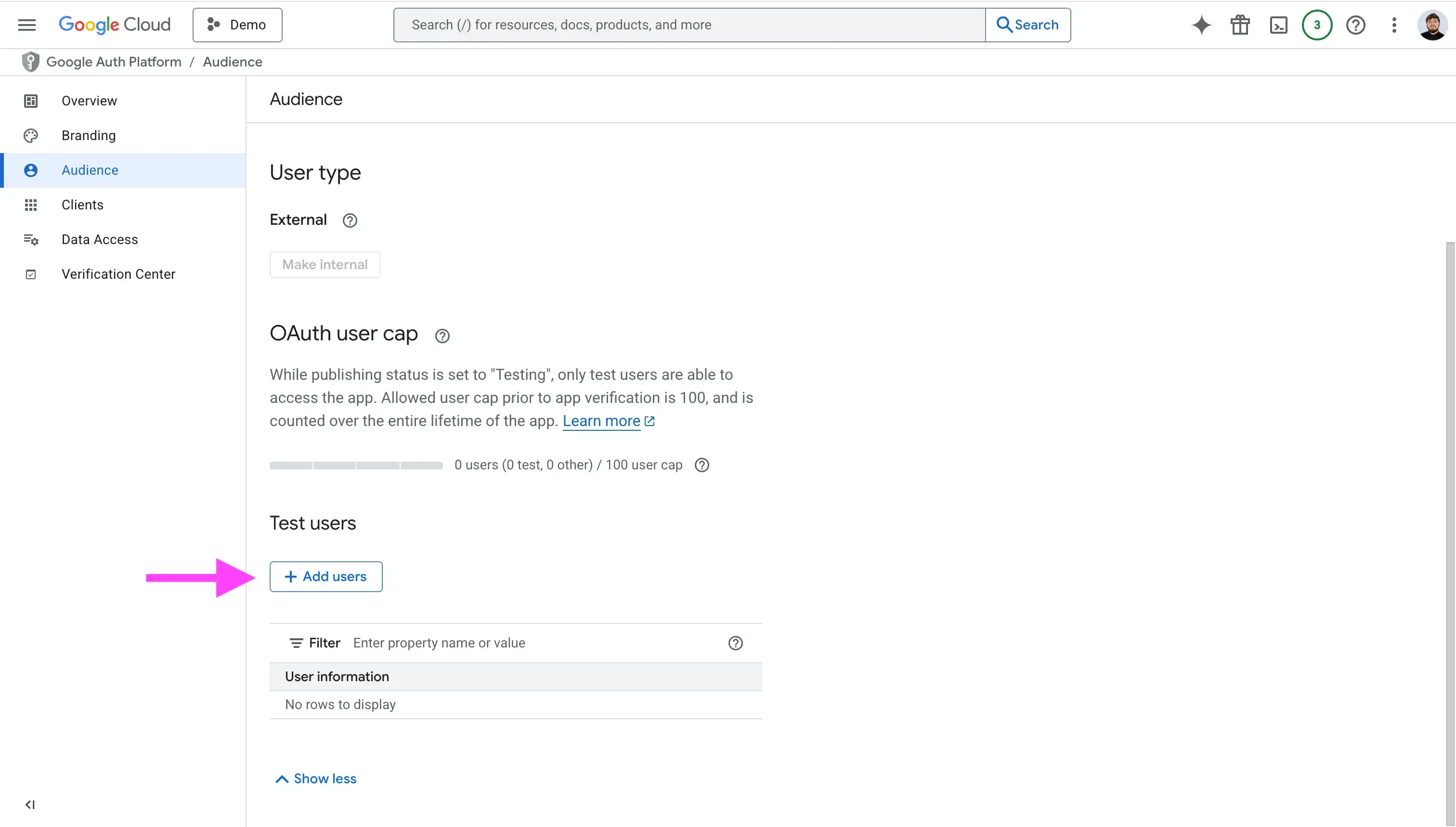
Task: View the OAuth user cap help tooltip
Action: pos(442,335)
